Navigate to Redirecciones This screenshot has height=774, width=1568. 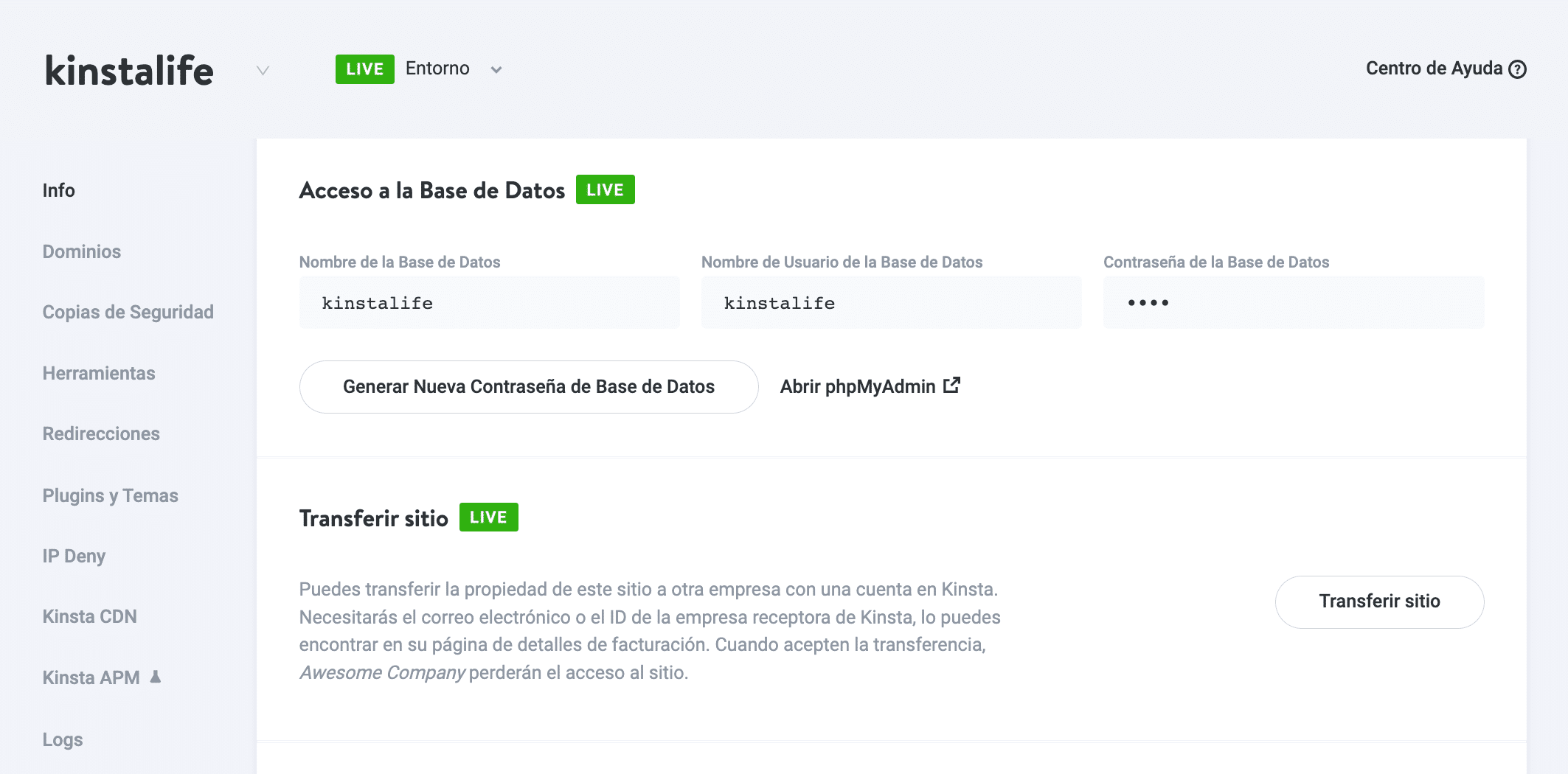[101, 433]
